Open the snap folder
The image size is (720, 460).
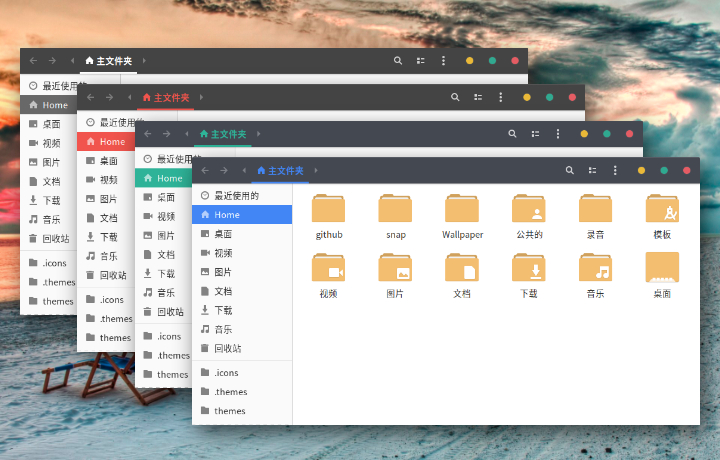(395, 208)
